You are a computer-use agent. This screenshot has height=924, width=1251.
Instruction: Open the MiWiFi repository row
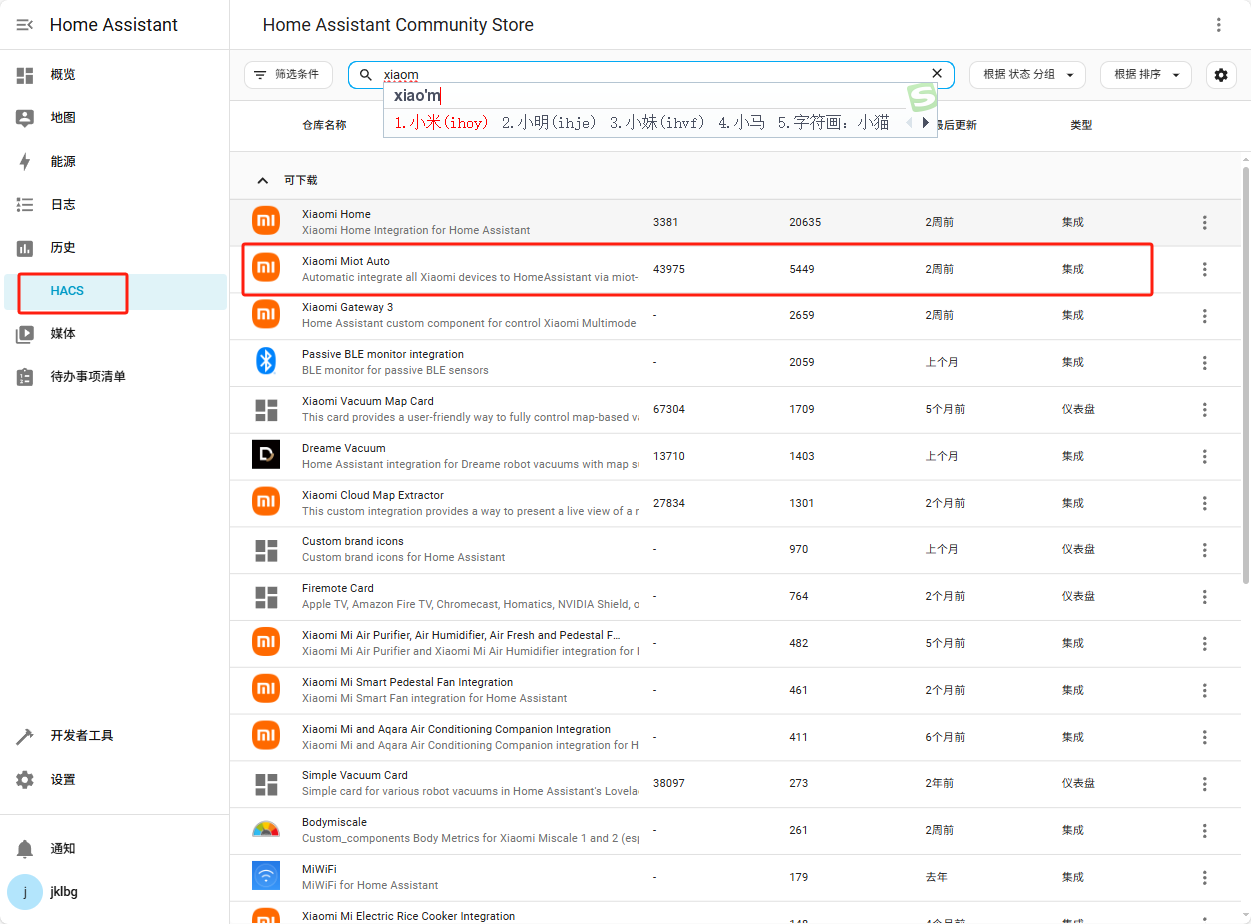click(735, 878)
